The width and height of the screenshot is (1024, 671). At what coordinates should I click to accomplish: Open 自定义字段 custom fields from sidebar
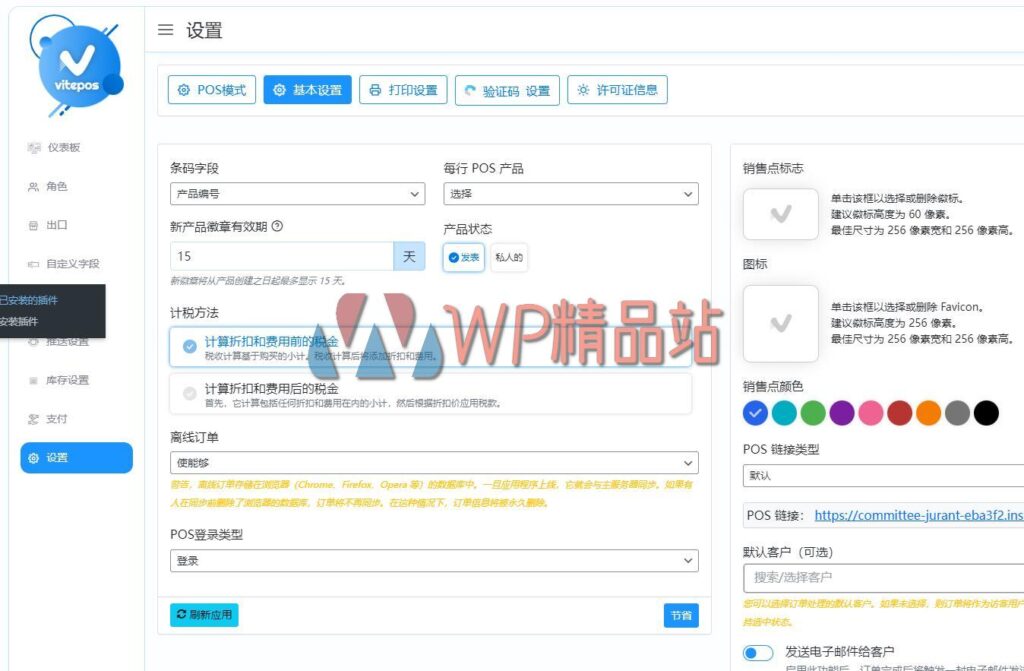(33, 263)
